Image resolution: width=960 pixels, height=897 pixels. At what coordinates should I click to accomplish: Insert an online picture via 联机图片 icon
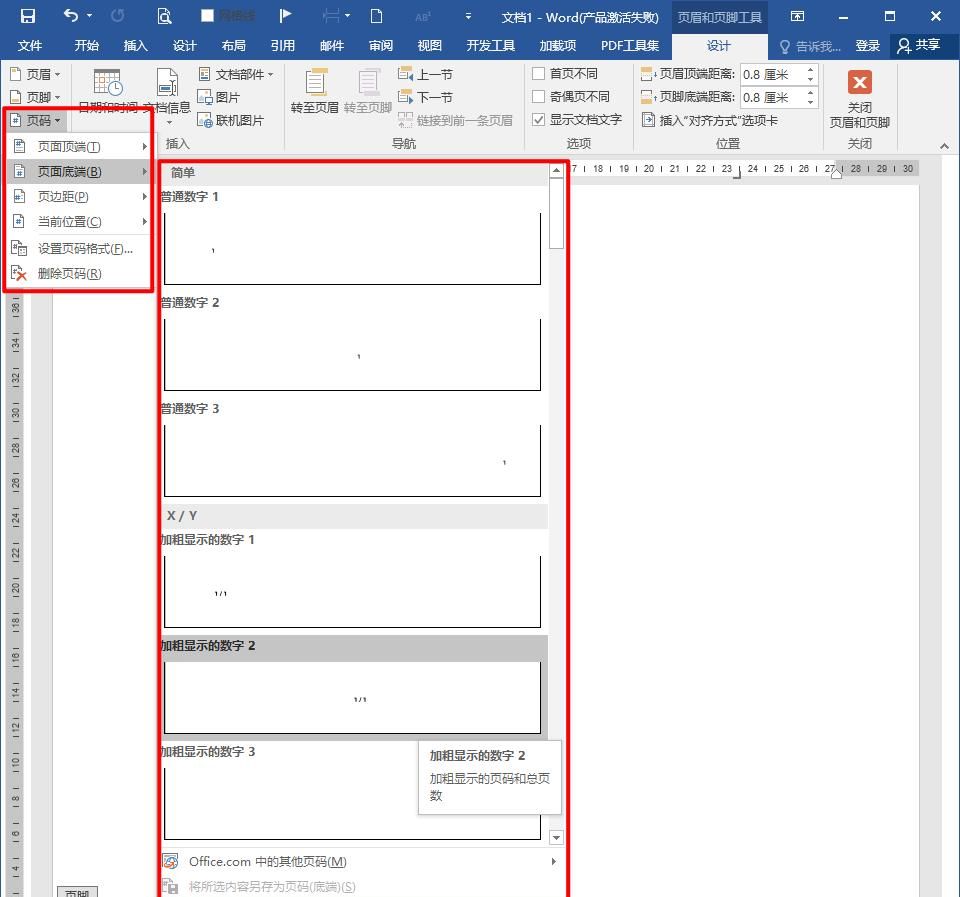click(x=207, y=120)
